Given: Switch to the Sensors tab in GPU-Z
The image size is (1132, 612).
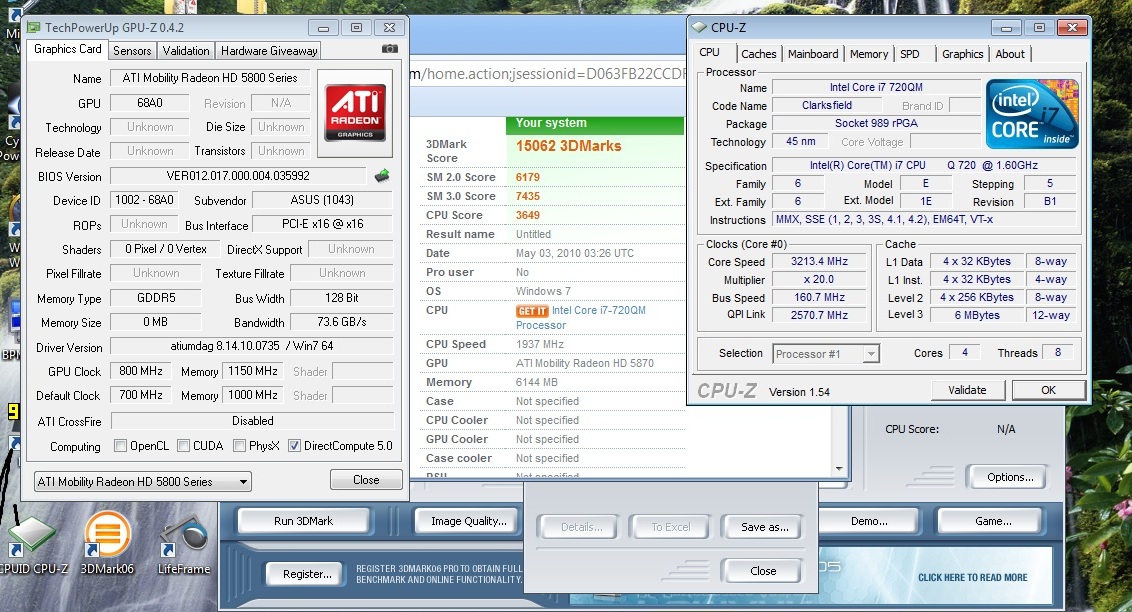Looking at the screenshot, I should point(132,51).
